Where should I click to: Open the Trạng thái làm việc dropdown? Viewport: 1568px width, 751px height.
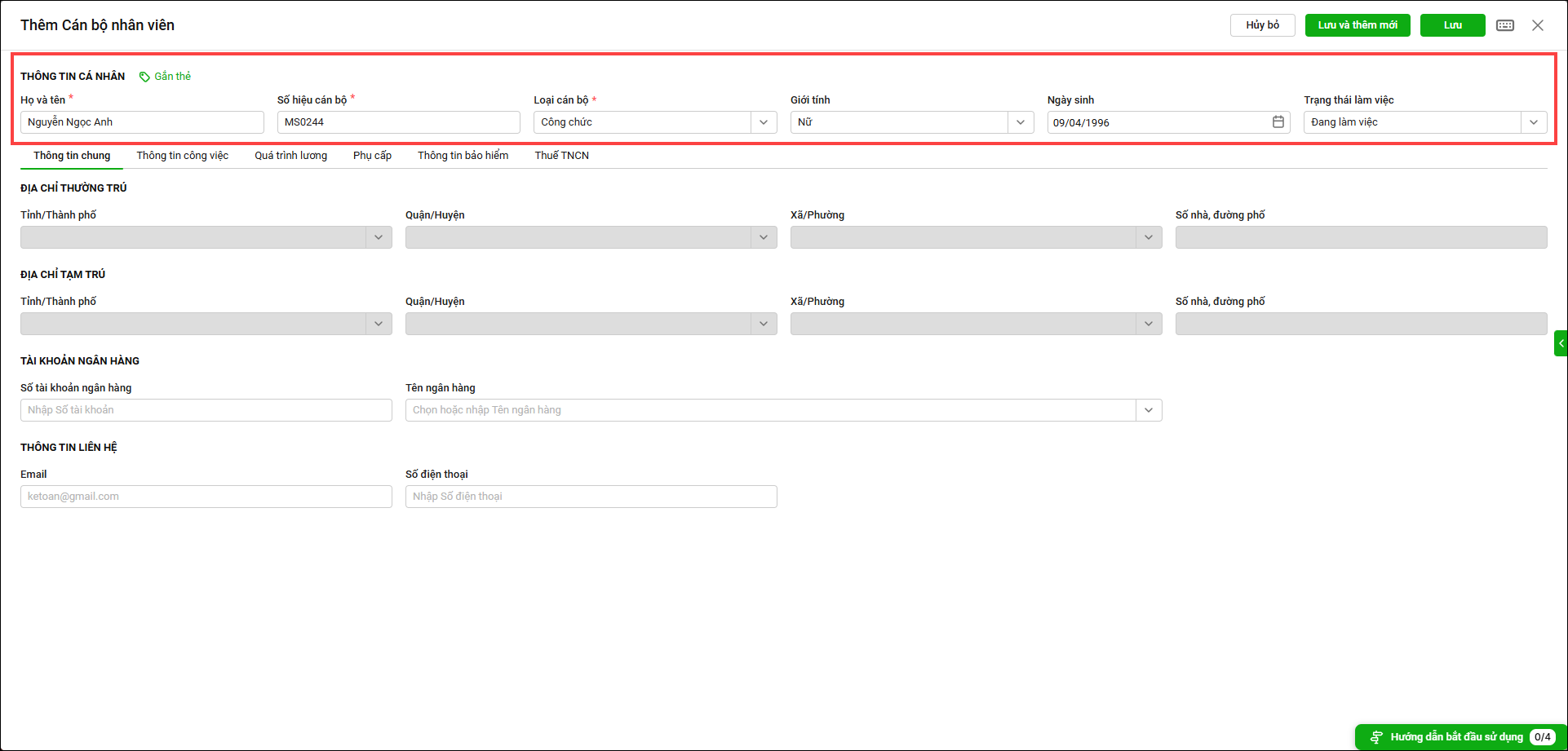[1533, 122]
